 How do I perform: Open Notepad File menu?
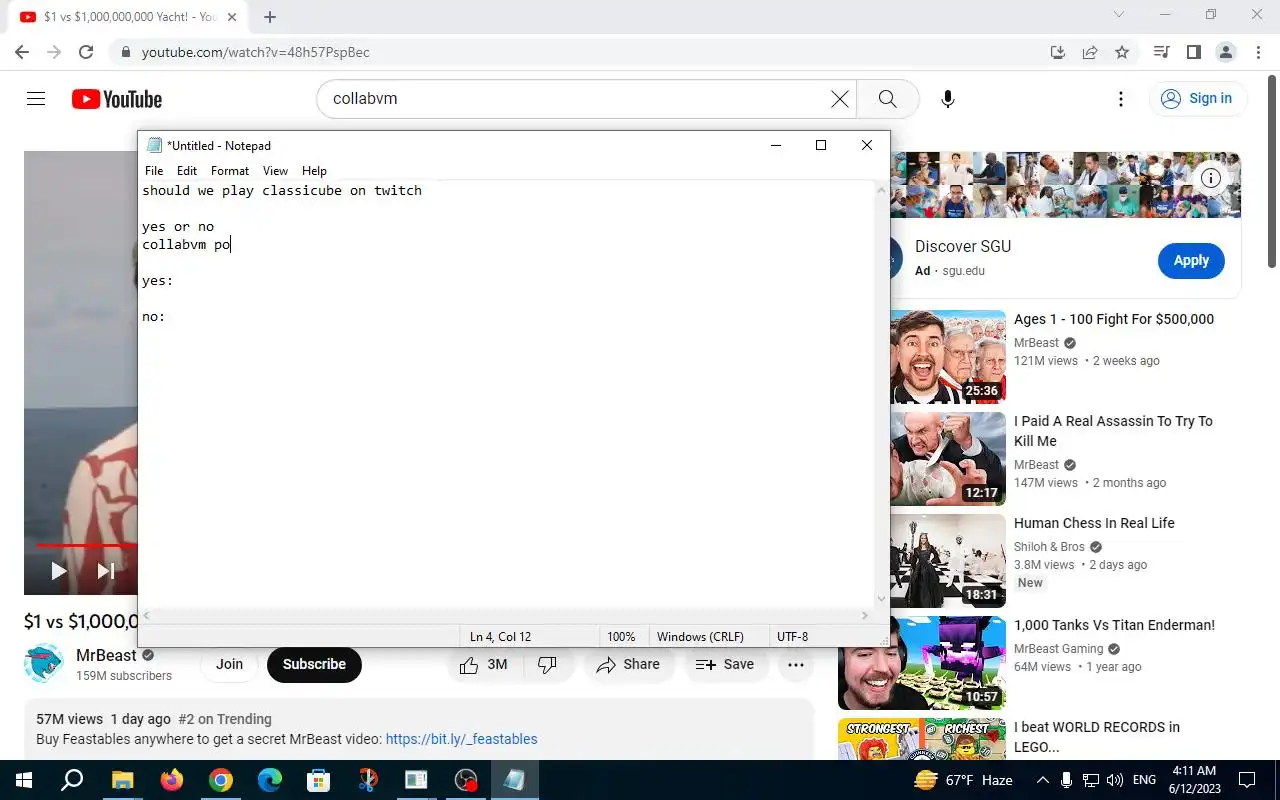154,171
